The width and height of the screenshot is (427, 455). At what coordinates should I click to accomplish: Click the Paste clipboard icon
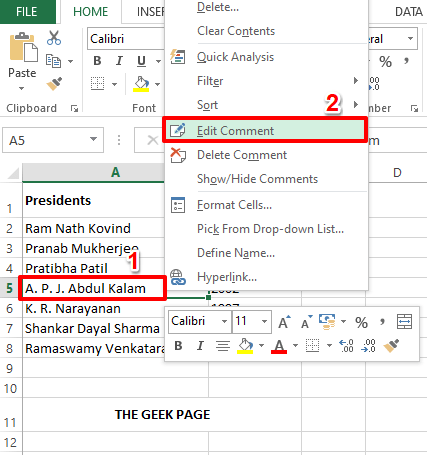[23, 47]
